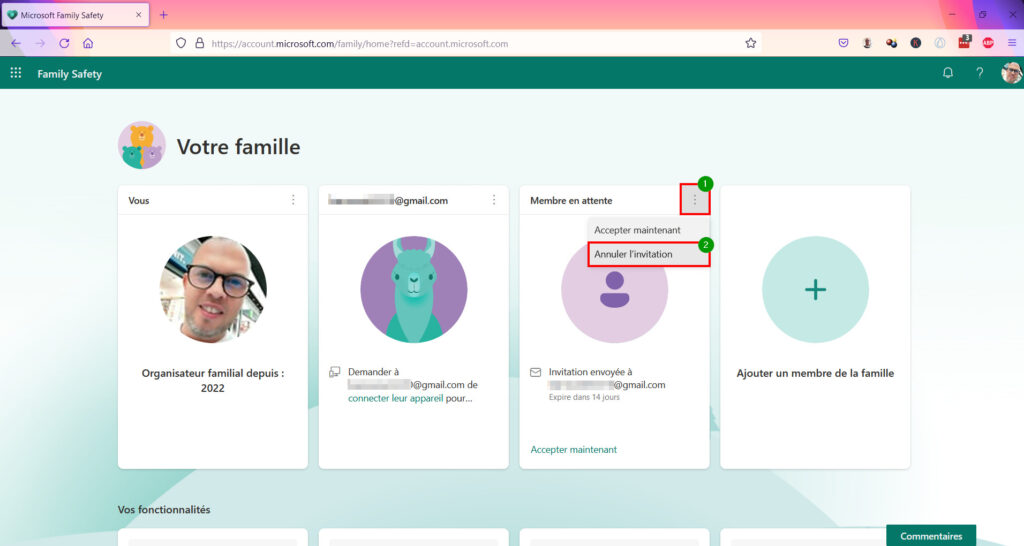Open the tracking protection shield

pos(181,43)
